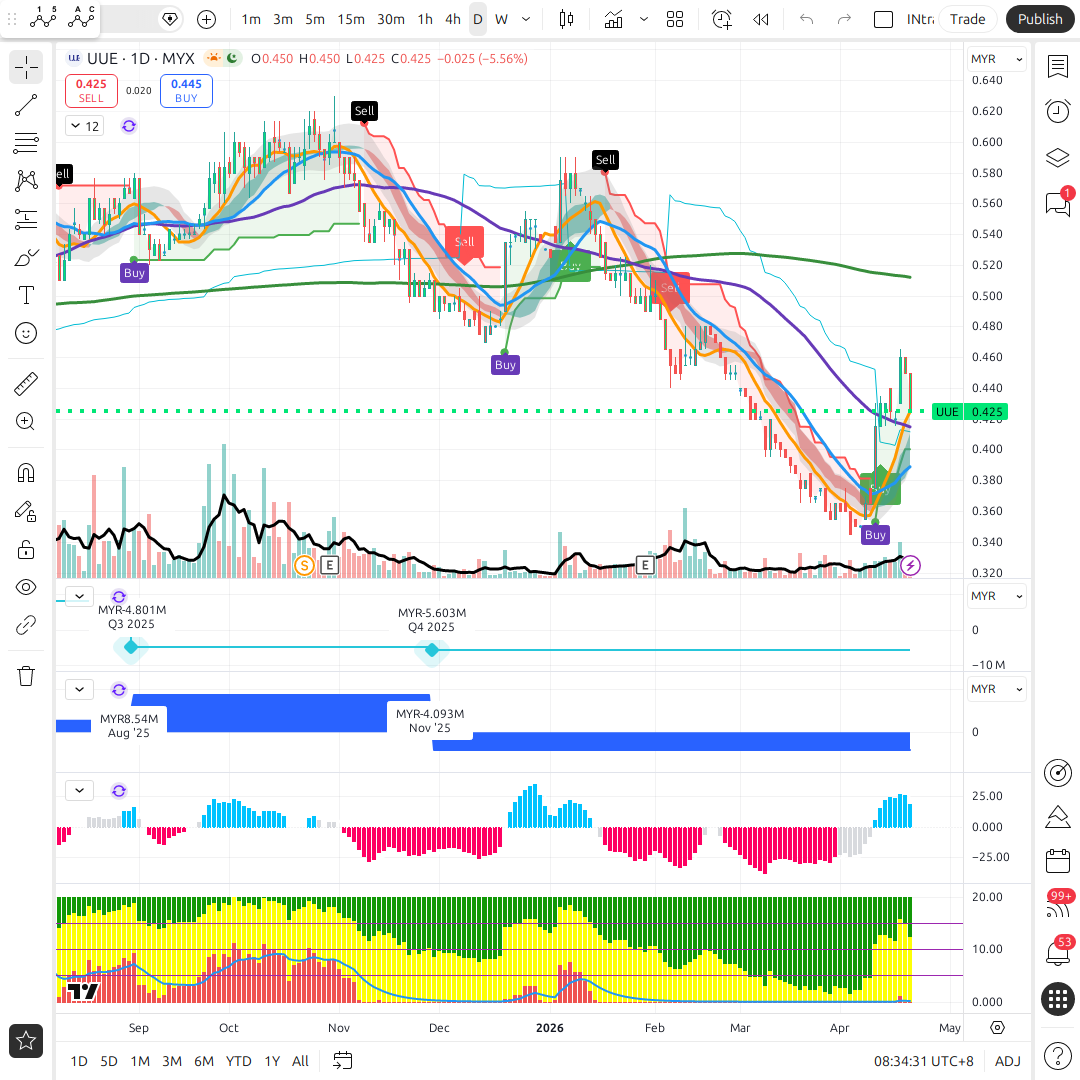Toggle magnet mode on the drawing toolbar
Viewport: 1080px width, 1080px height.
(26, 472)
